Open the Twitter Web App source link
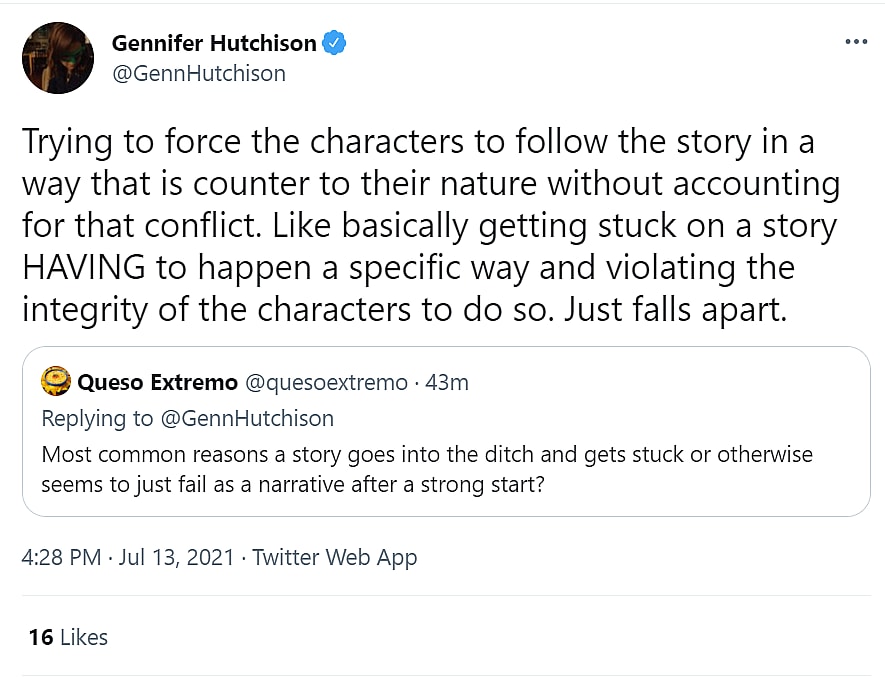The width and height of the screenshot is (885, 677). click(x=335, y=558)
